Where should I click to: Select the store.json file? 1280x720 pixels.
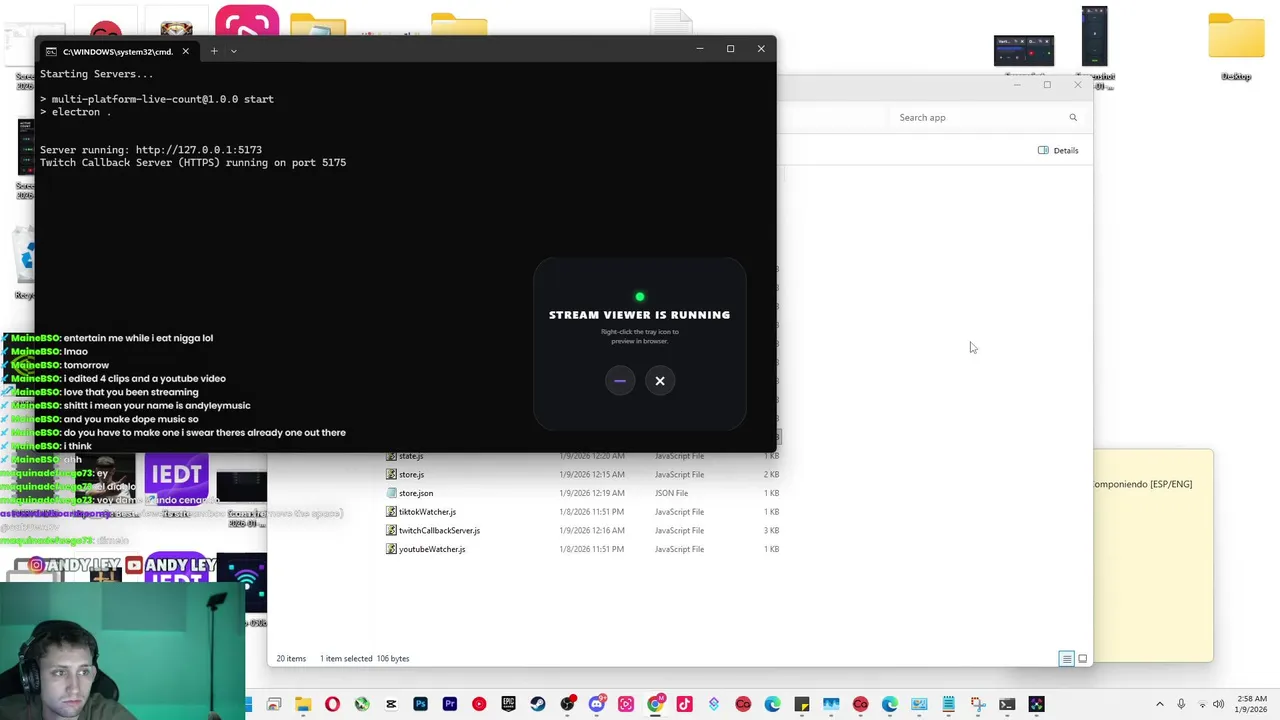pyautogui.click(x=415, y=494)
